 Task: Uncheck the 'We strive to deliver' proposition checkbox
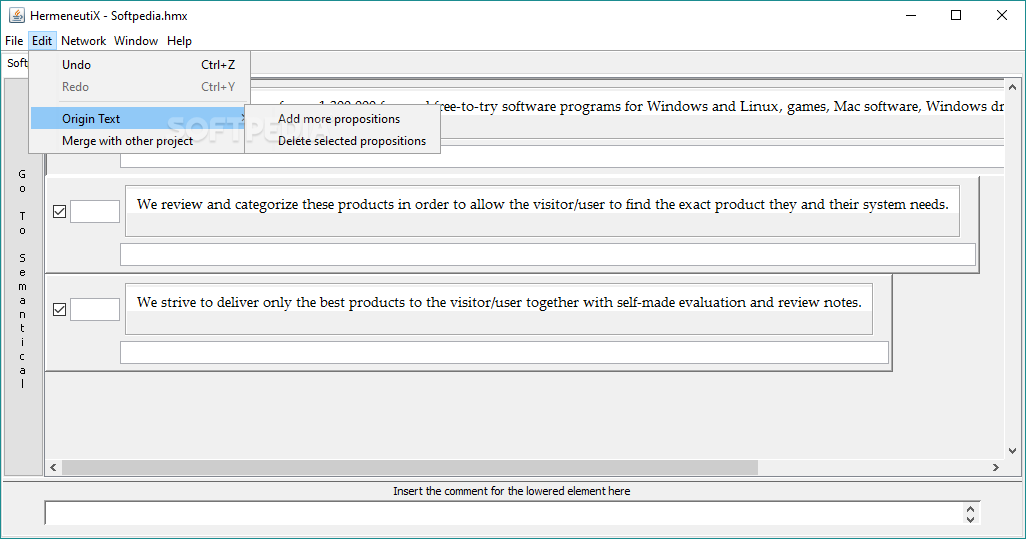(60, 309)
